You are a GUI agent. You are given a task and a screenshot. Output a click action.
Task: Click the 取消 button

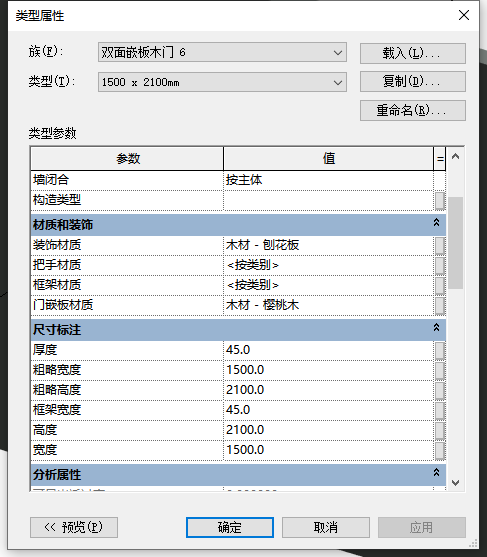[x=326, y=527]
